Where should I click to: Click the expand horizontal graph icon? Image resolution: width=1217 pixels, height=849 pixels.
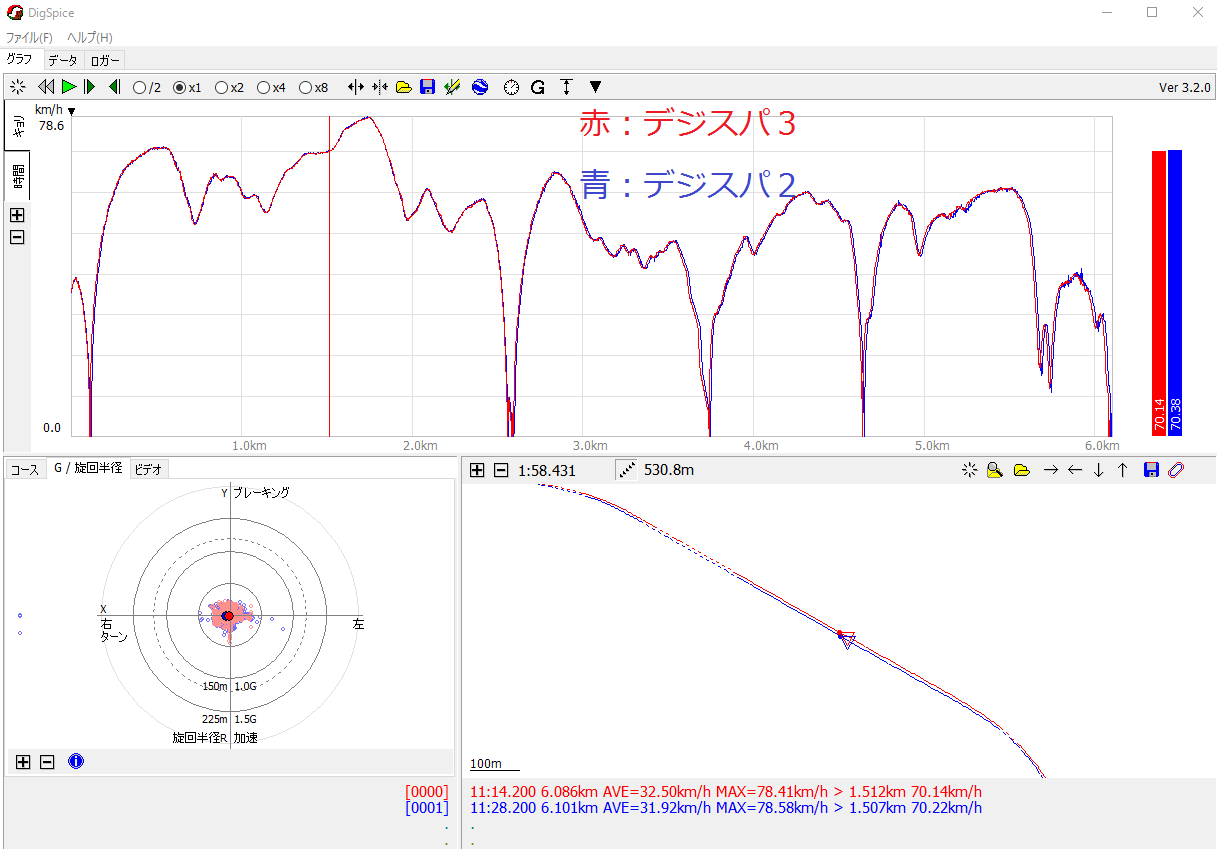(355, 87)
